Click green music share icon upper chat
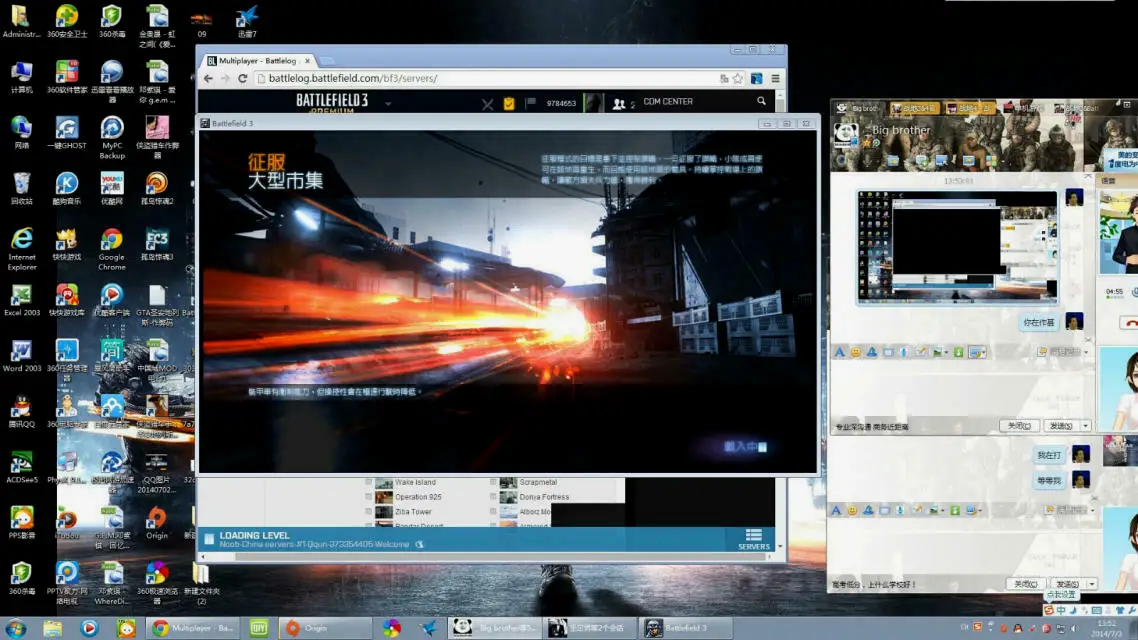Screen dimensions: 1138x640 [x=958, y=352]
